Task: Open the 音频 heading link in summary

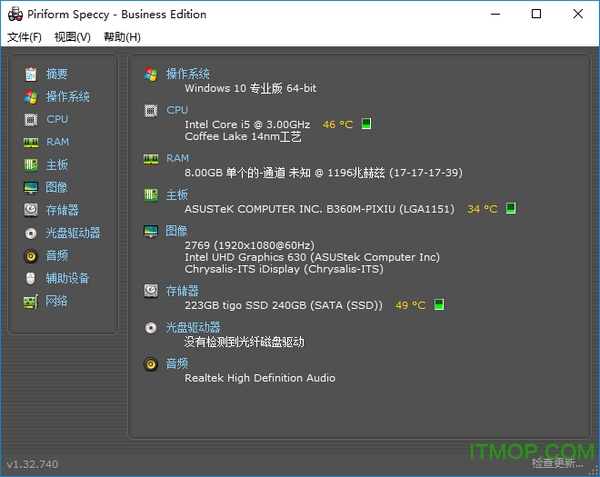Action: pos(177,364)
